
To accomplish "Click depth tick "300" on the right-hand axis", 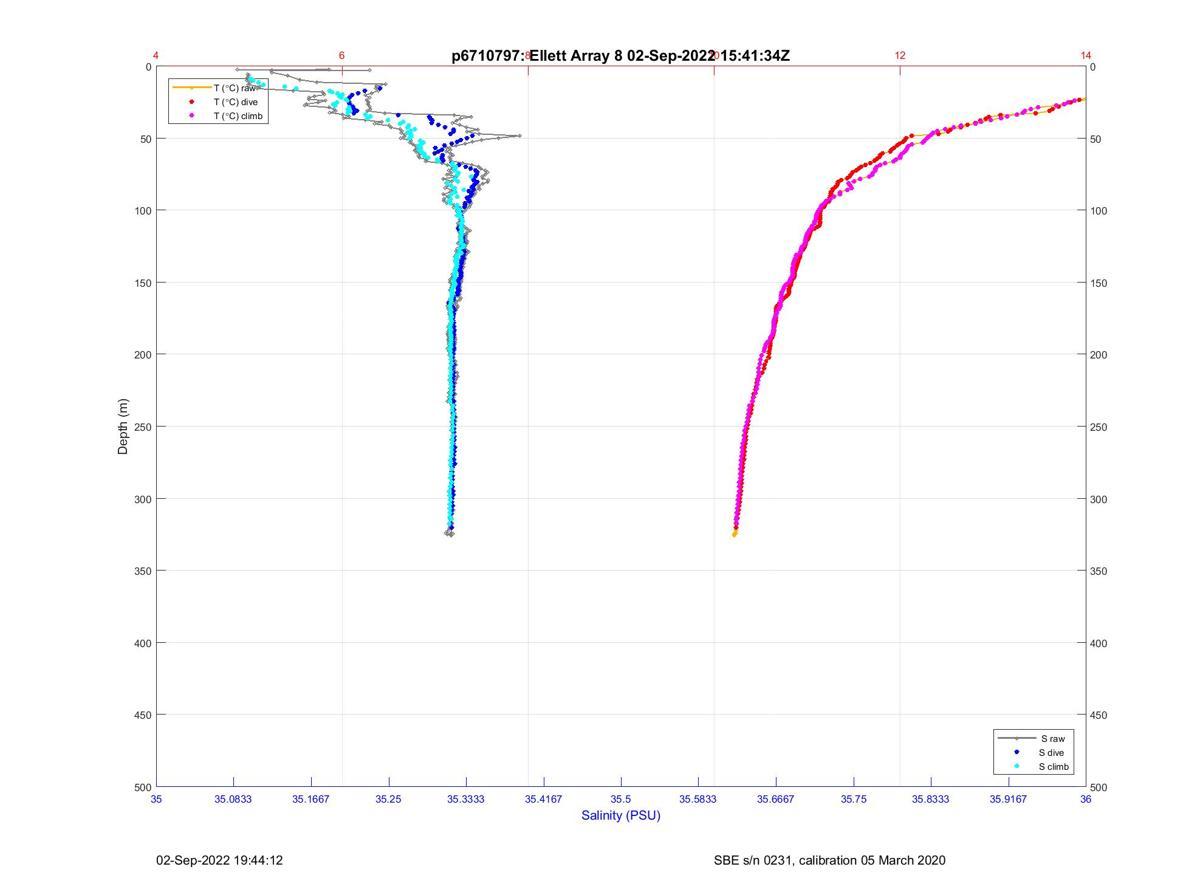I will pos(1100,499).
